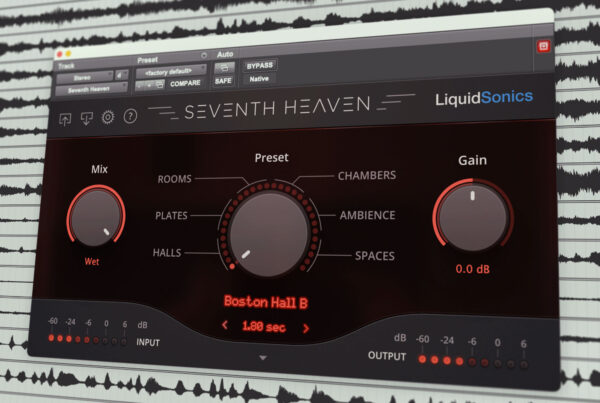600x403 pixels.
Task: Click the Seventh Heaven title logo
Action: pos(277,107)
